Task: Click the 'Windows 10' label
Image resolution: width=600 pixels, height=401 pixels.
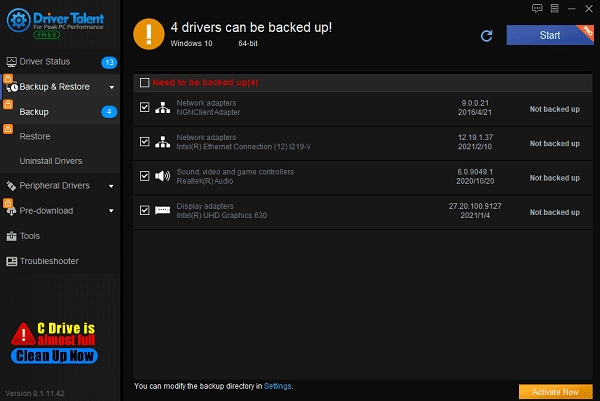Action: click(191, 44)
